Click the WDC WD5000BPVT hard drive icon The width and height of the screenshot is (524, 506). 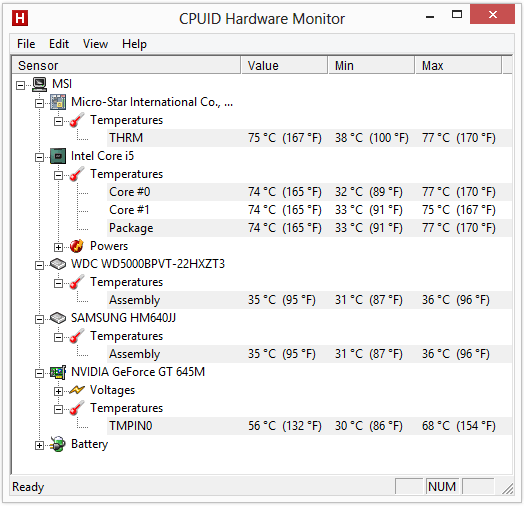tap(58, 264)
